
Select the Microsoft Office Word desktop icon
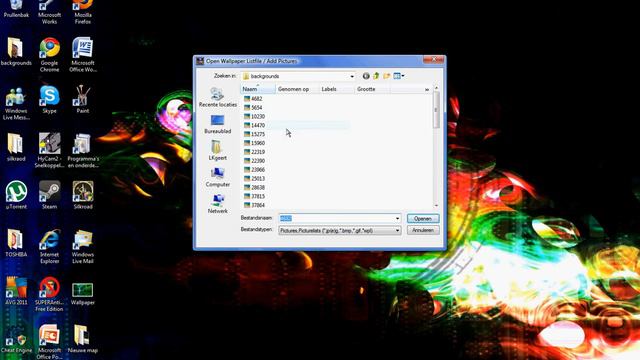click(x=83, y=55)
